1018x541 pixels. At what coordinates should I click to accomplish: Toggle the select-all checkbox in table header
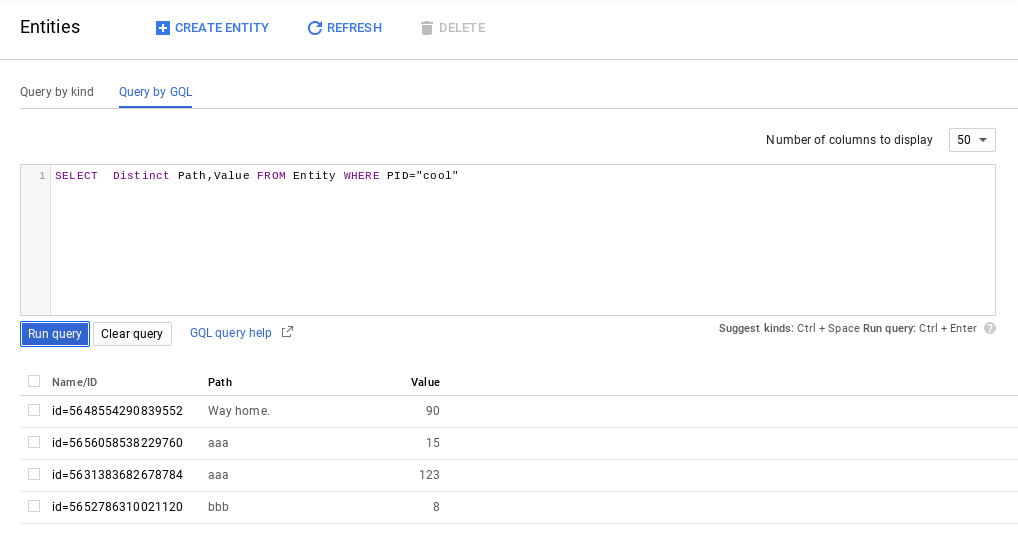(34, 381)
